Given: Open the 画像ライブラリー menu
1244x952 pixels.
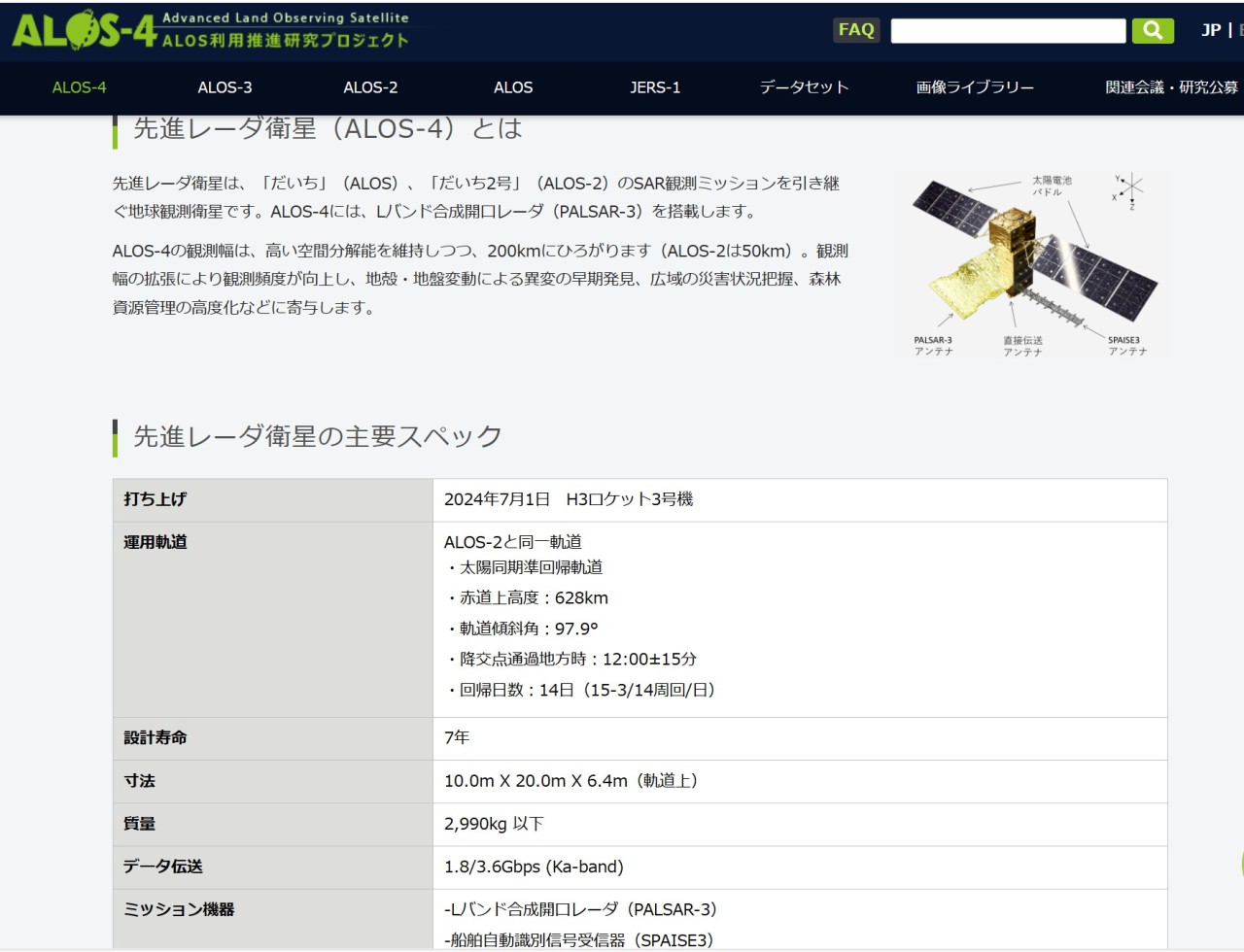Looking at the screenshot, I should [x=975, y=87].
